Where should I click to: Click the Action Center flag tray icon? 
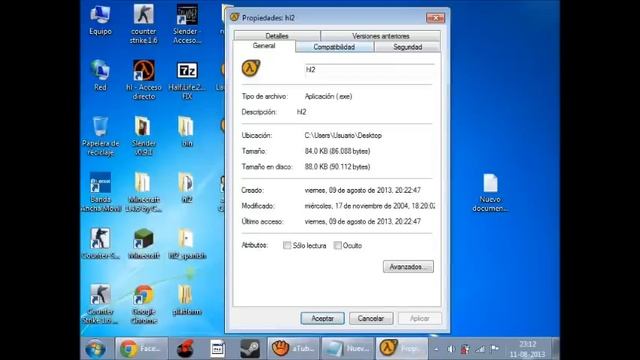495,349
